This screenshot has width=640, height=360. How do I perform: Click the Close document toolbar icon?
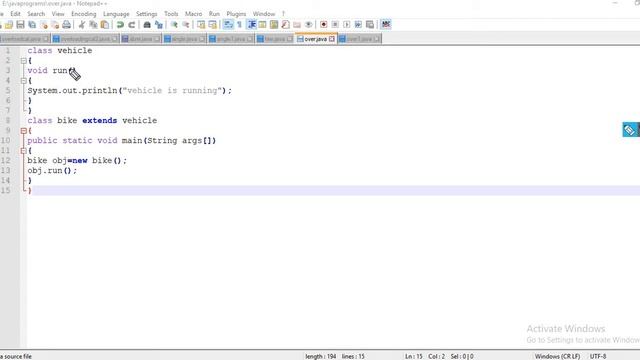pyautogui.click(x=43, y=25)
